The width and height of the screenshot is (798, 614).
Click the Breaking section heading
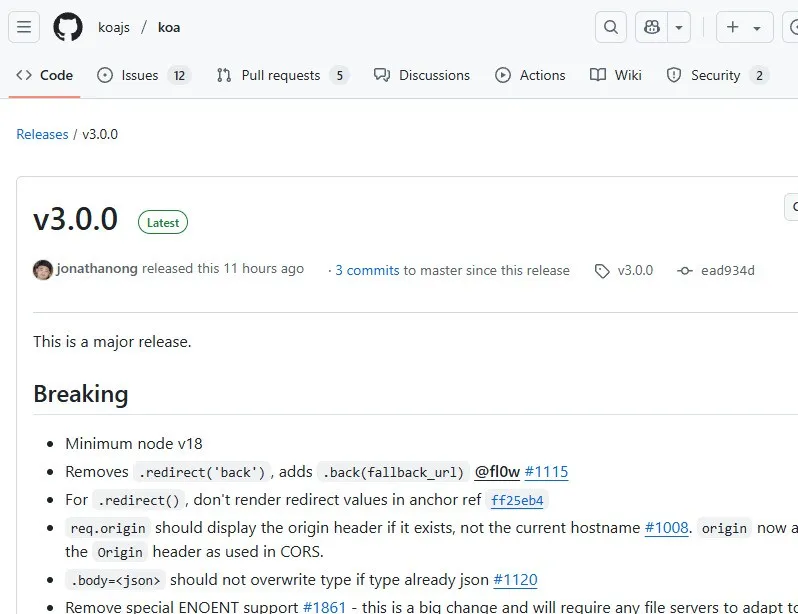pos(81,394)
